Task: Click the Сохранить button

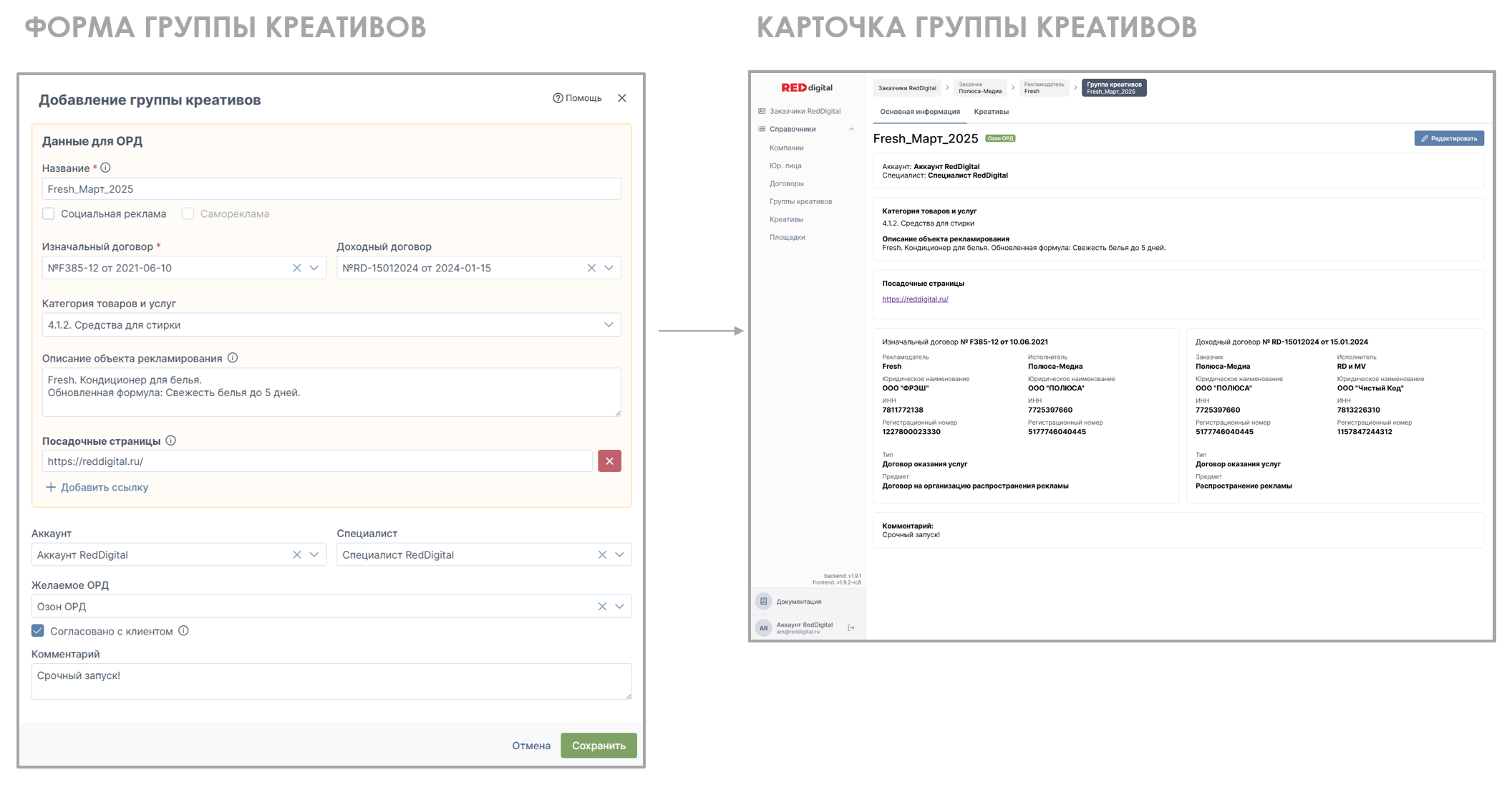Action: [598, 746]
